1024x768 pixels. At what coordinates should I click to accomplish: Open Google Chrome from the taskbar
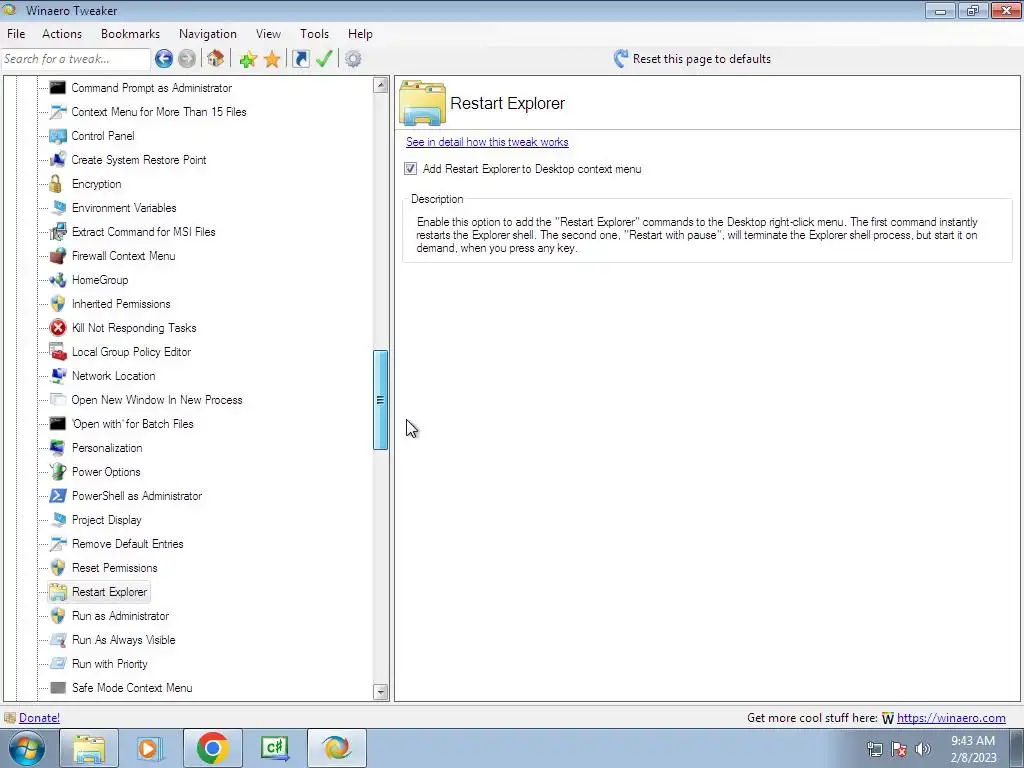[213, 748]
